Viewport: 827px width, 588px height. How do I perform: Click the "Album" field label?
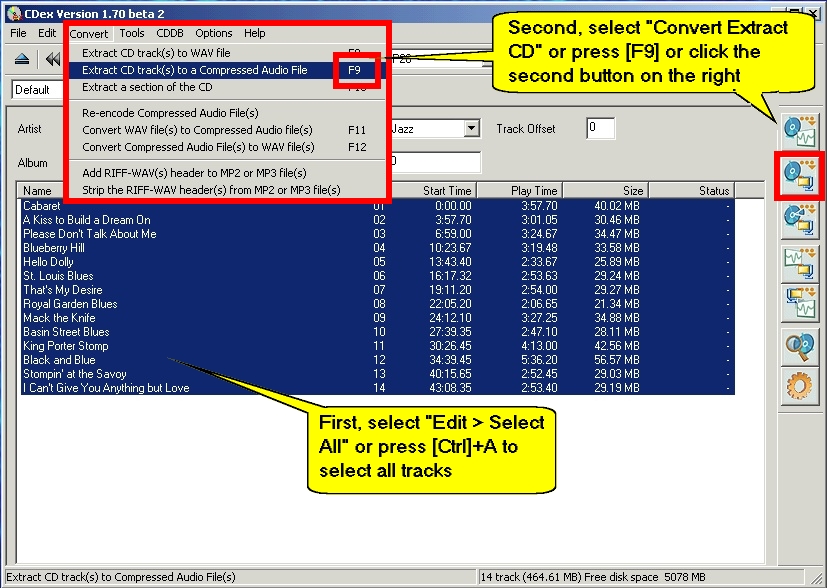[32, 163]
